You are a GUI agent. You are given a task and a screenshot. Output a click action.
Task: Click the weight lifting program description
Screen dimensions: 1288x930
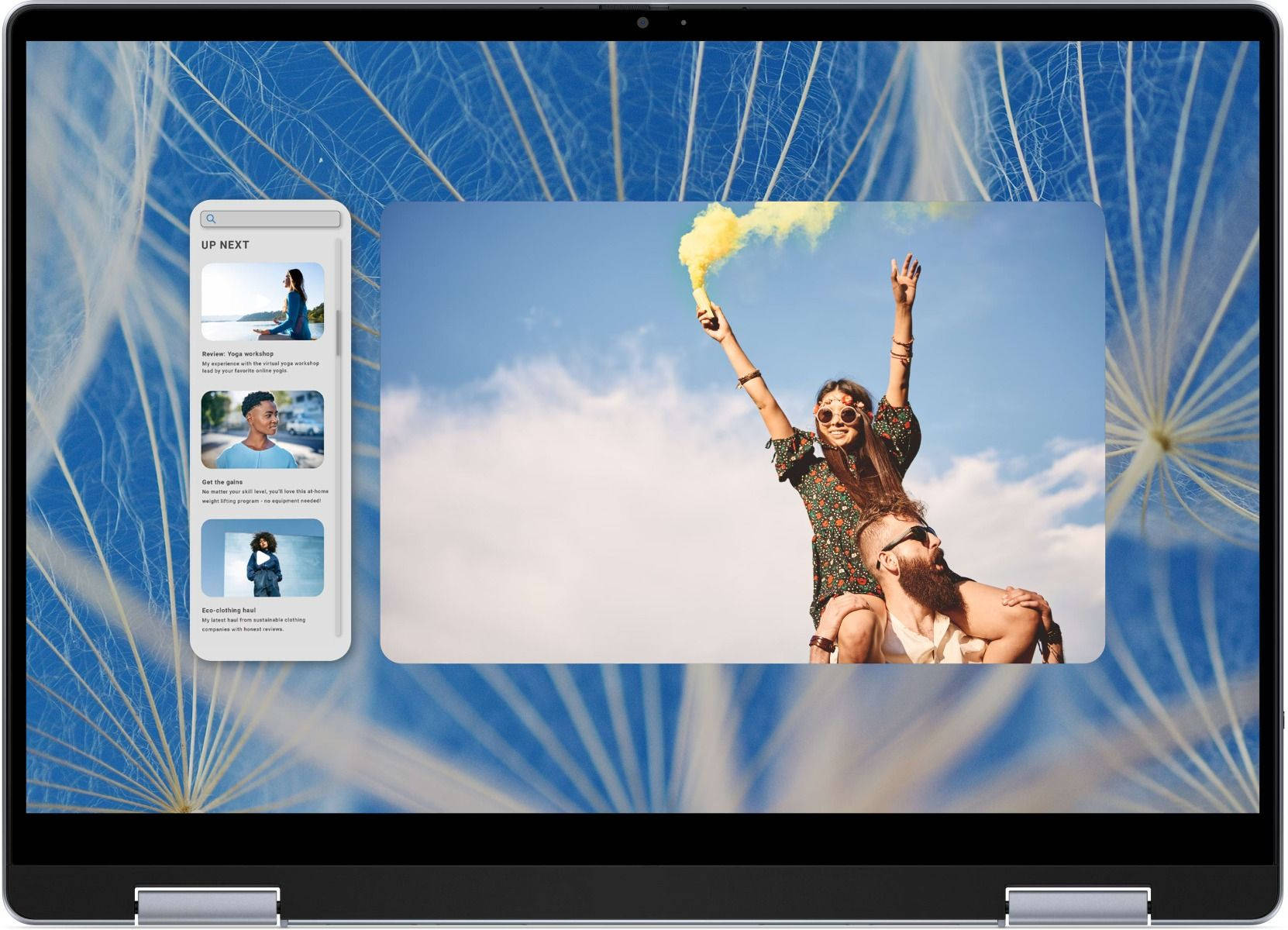coord(264,496)
